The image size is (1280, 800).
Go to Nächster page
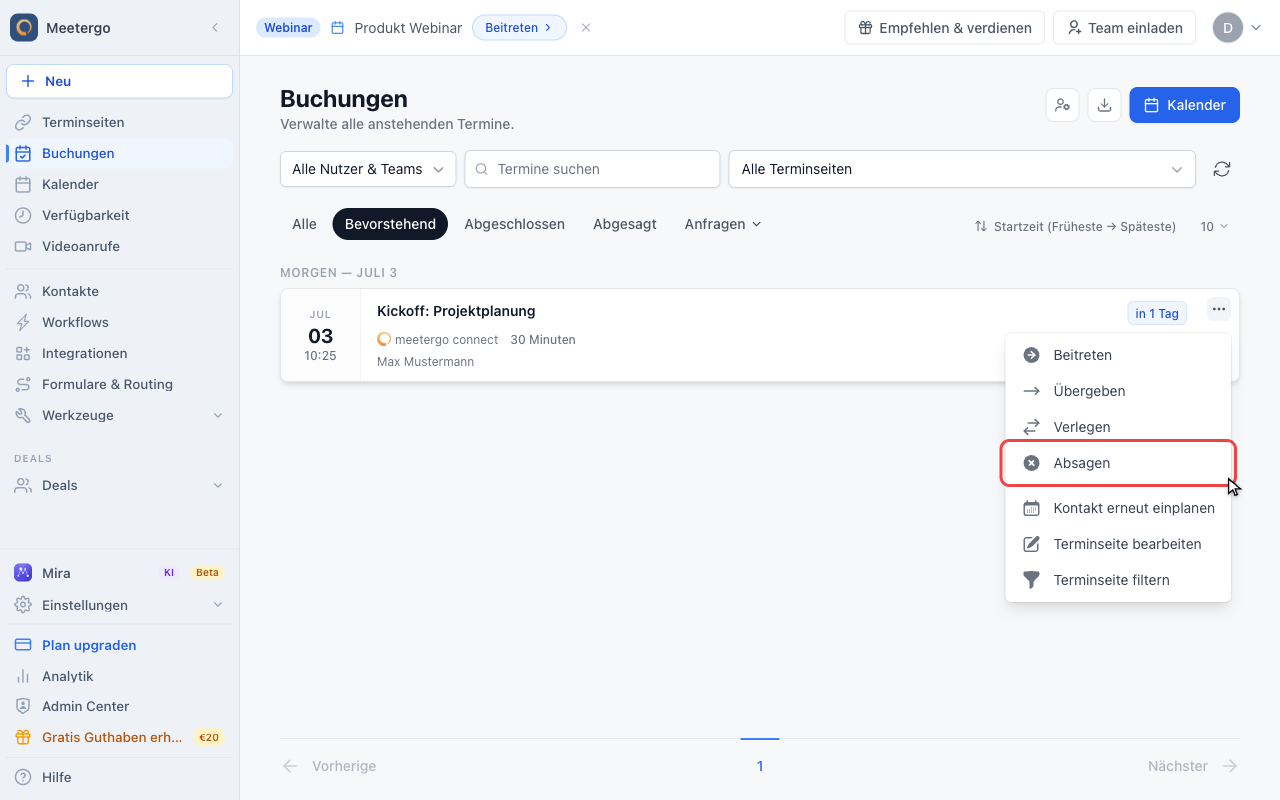click(1193, 766)
